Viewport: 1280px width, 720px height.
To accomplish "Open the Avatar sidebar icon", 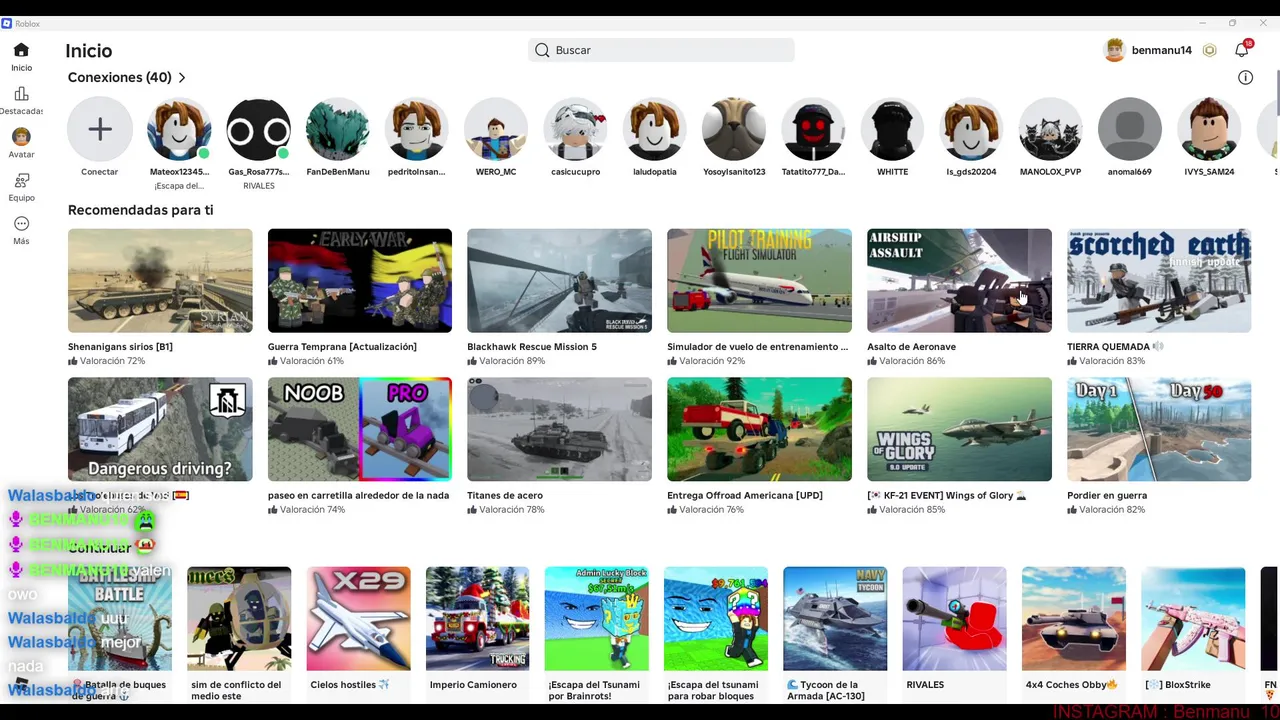I will click(x=21, y=137).
